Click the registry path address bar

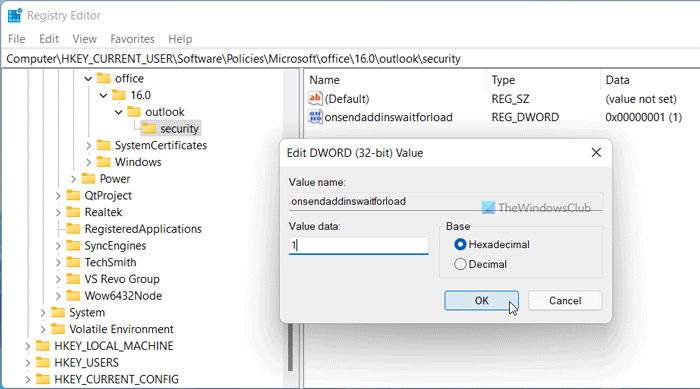[350, 59]
